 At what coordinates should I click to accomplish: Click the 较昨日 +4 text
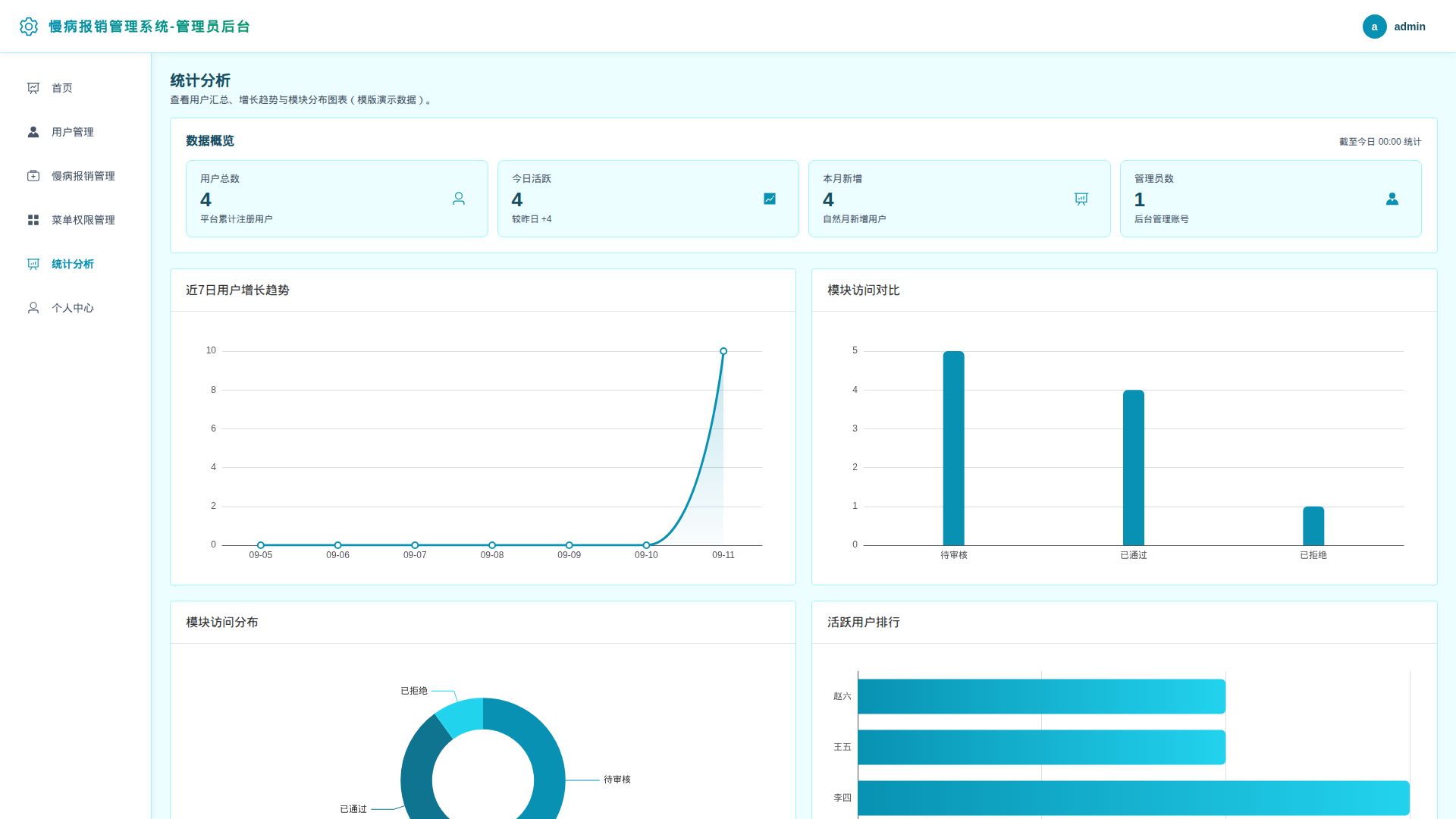(x=532, y=219)
